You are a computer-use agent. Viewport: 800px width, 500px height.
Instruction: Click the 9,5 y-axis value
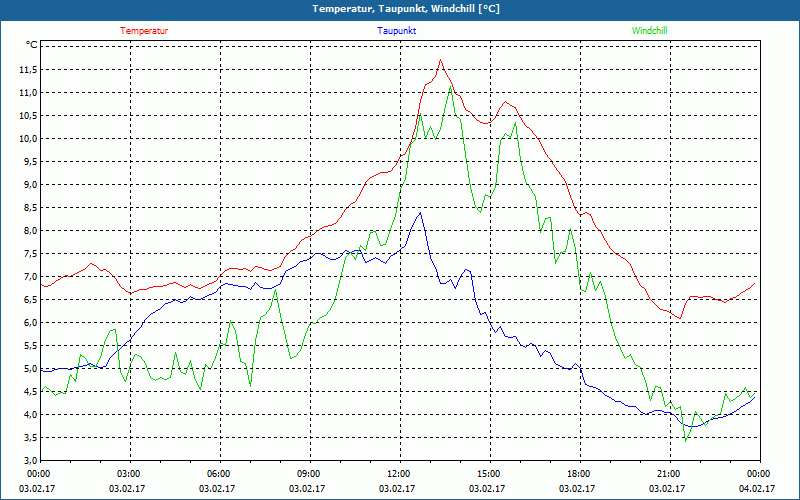[x=30, y=161]
